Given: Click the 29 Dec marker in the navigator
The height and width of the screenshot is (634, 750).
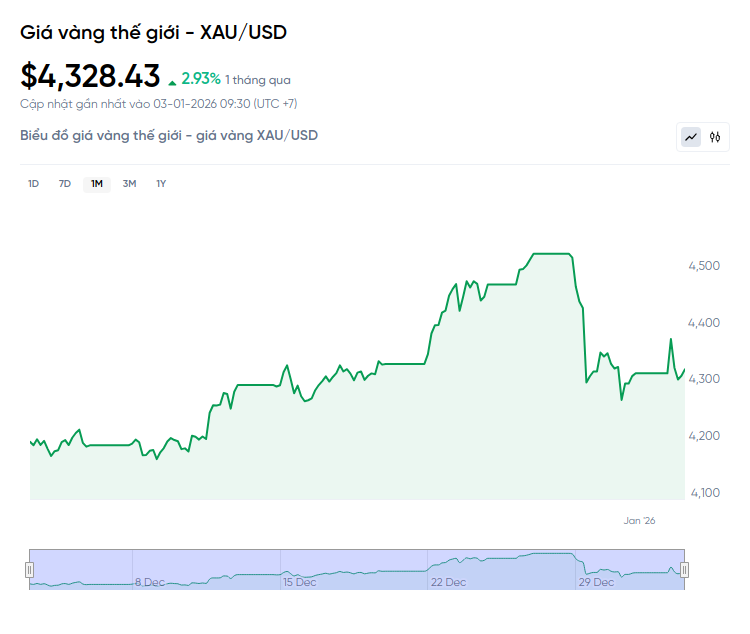Looking at the screenshot, I should pyautogui.click(x=597, y=582).
